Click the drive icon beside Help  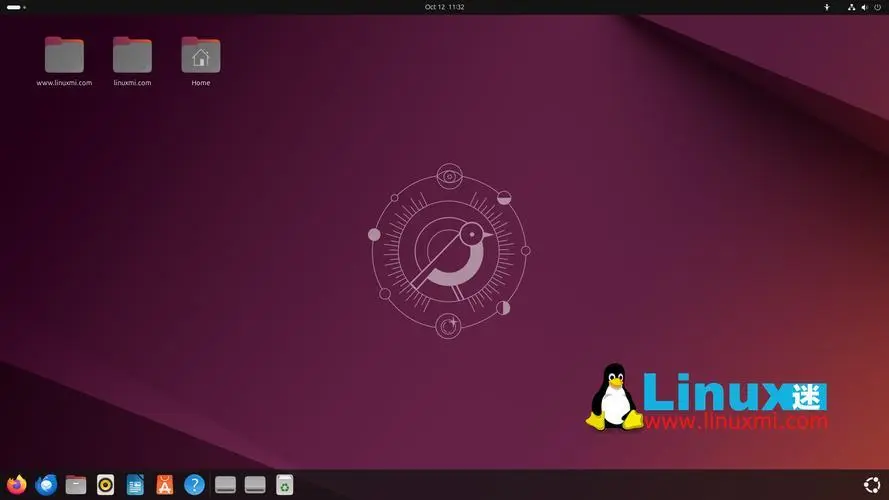225,485
